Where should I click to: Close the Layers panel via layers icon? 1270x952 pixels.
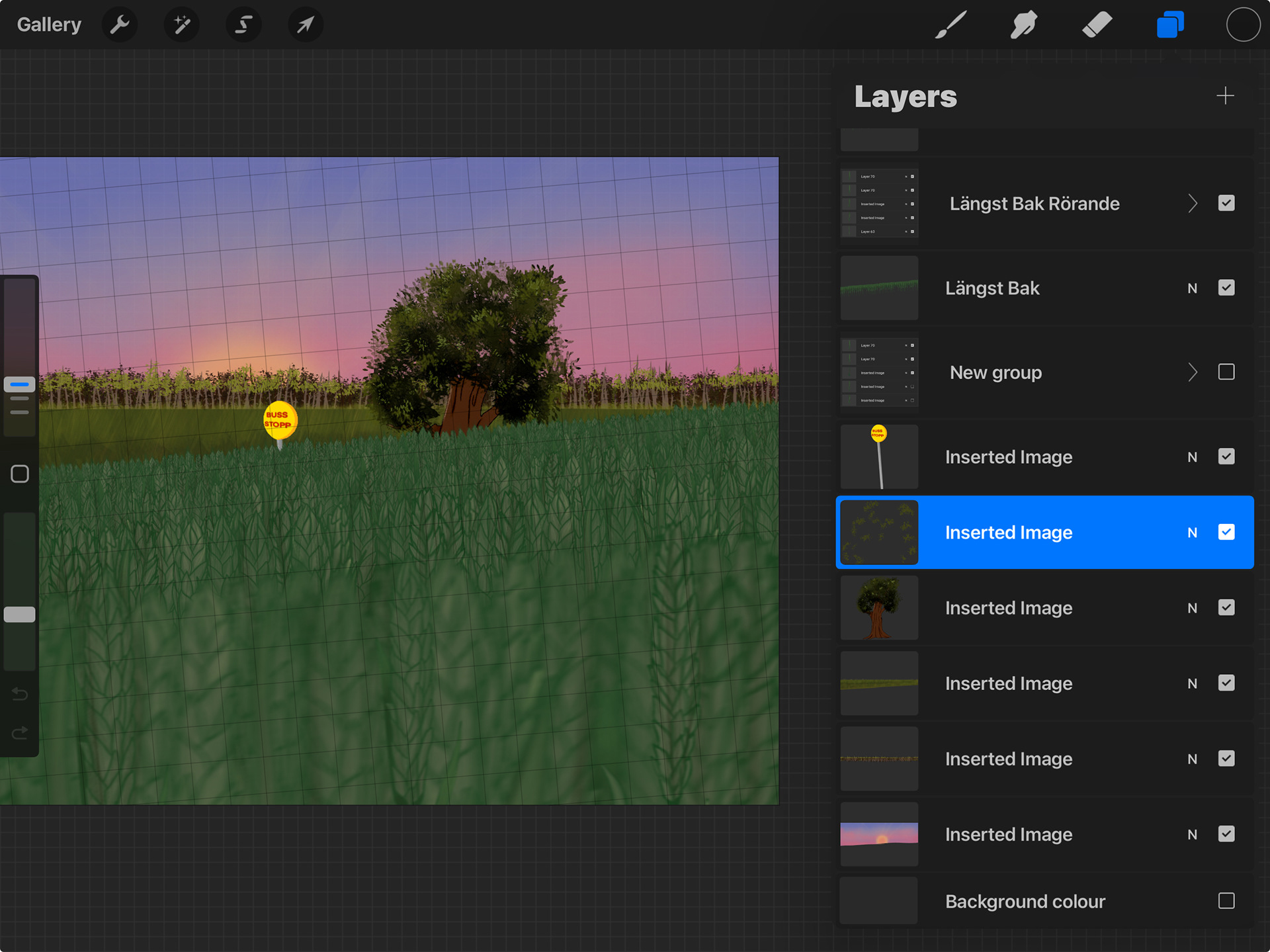click(x=1170, y=25)
